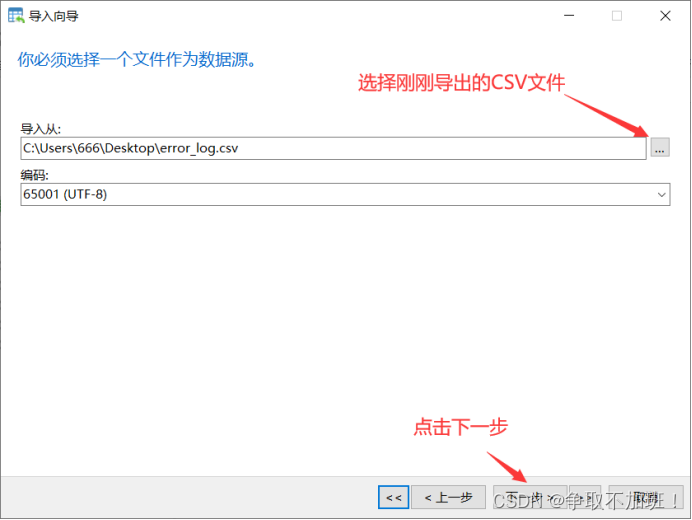Screen dimensions: 692x520
Task: Go back with < 上一步 button
Action: click(x=448, y=497)
